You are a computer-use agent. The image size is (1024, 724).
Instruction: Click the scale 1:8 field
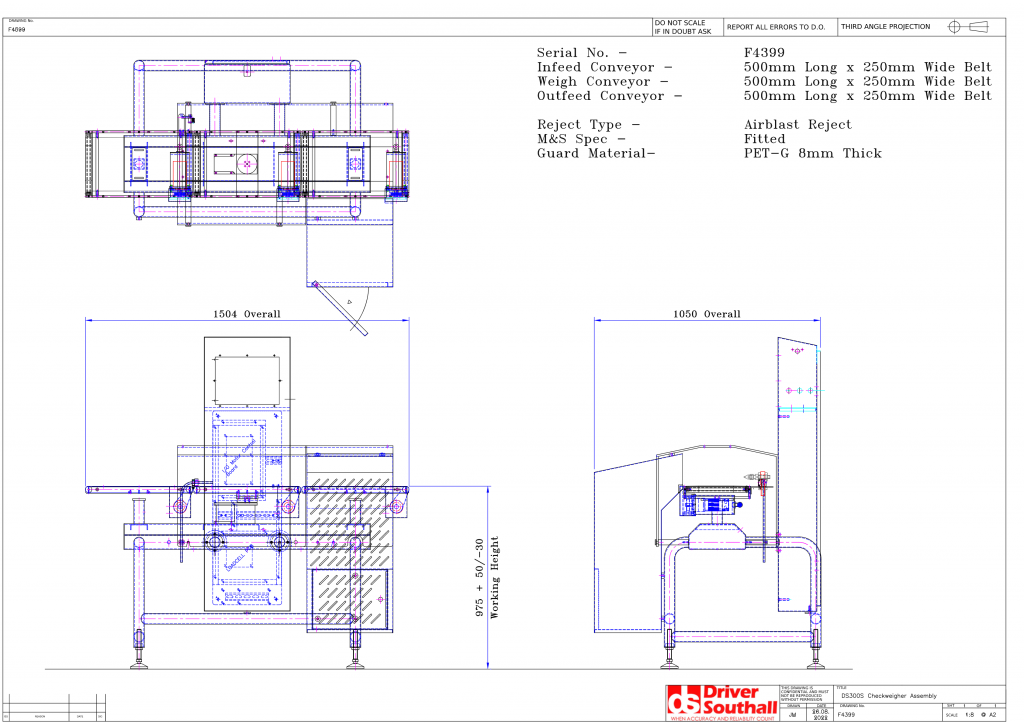point(968,714)
